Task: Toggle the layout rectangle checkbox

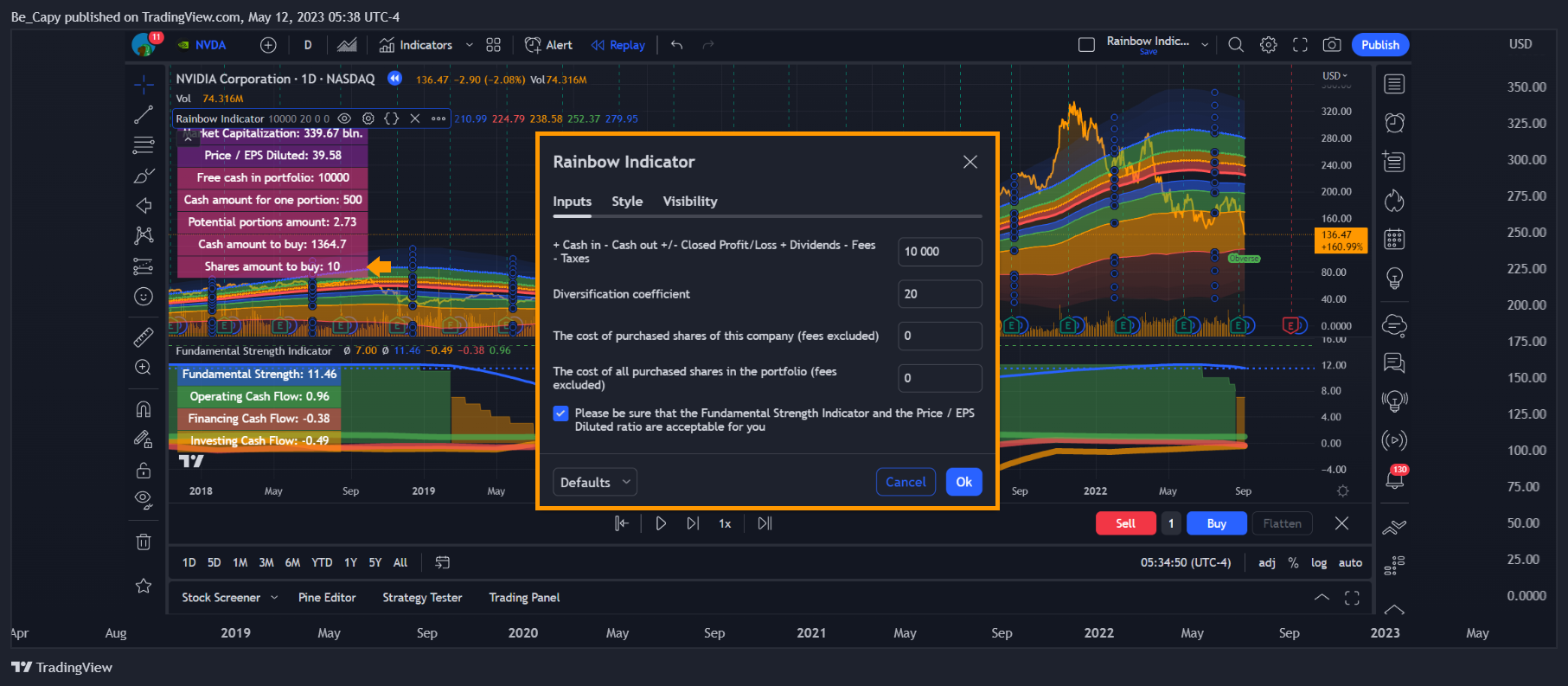Action: point(1086,45)
